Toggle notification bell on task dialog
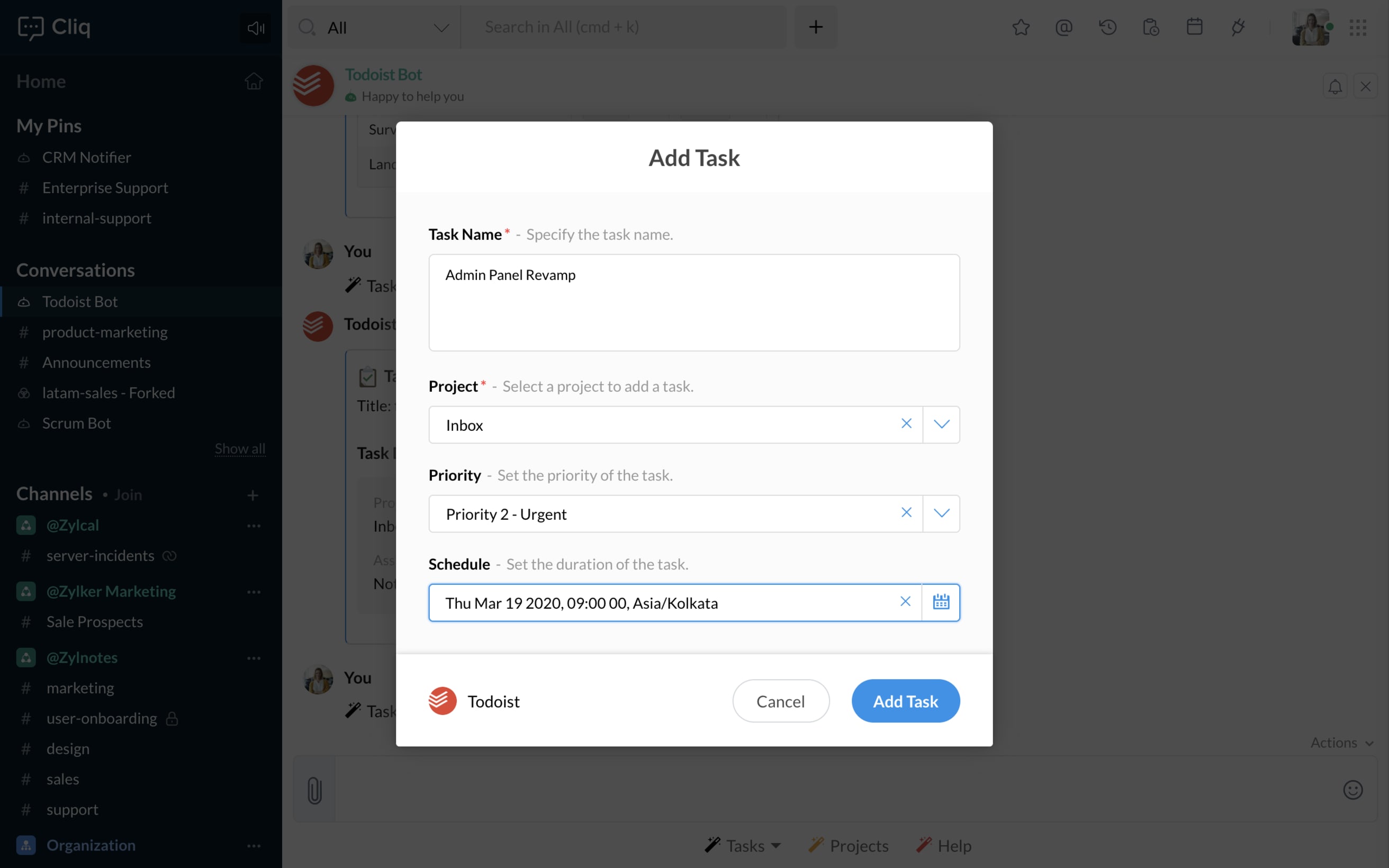The image size is (1389, 868). (x=1335, y=86)
